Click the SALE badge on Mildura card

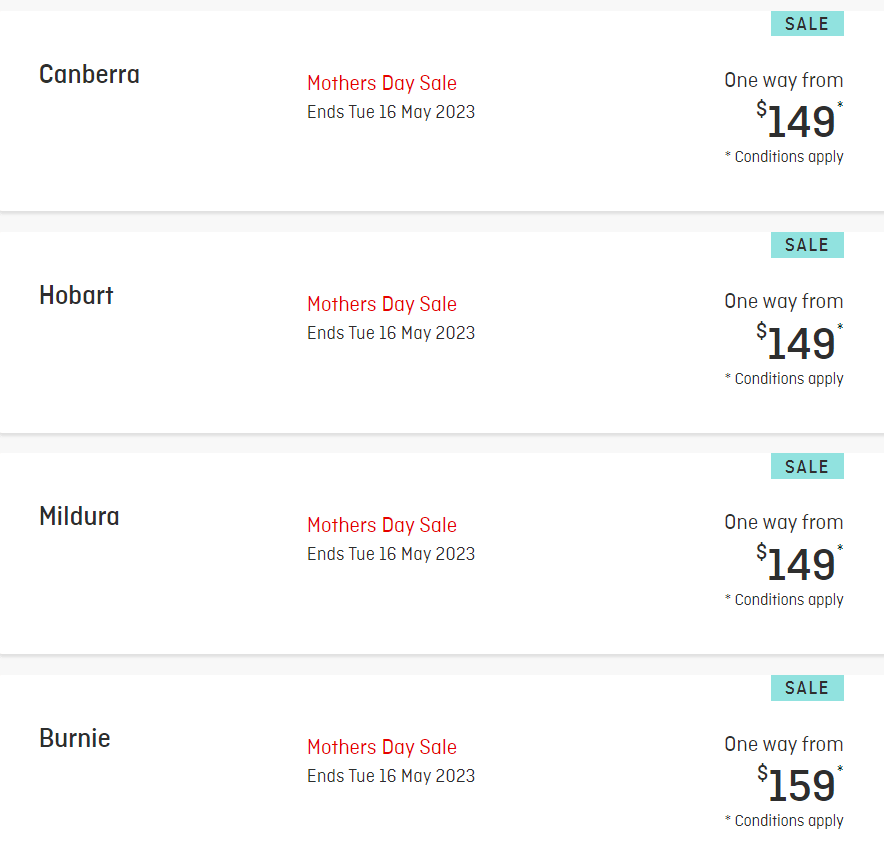[807, 466]
